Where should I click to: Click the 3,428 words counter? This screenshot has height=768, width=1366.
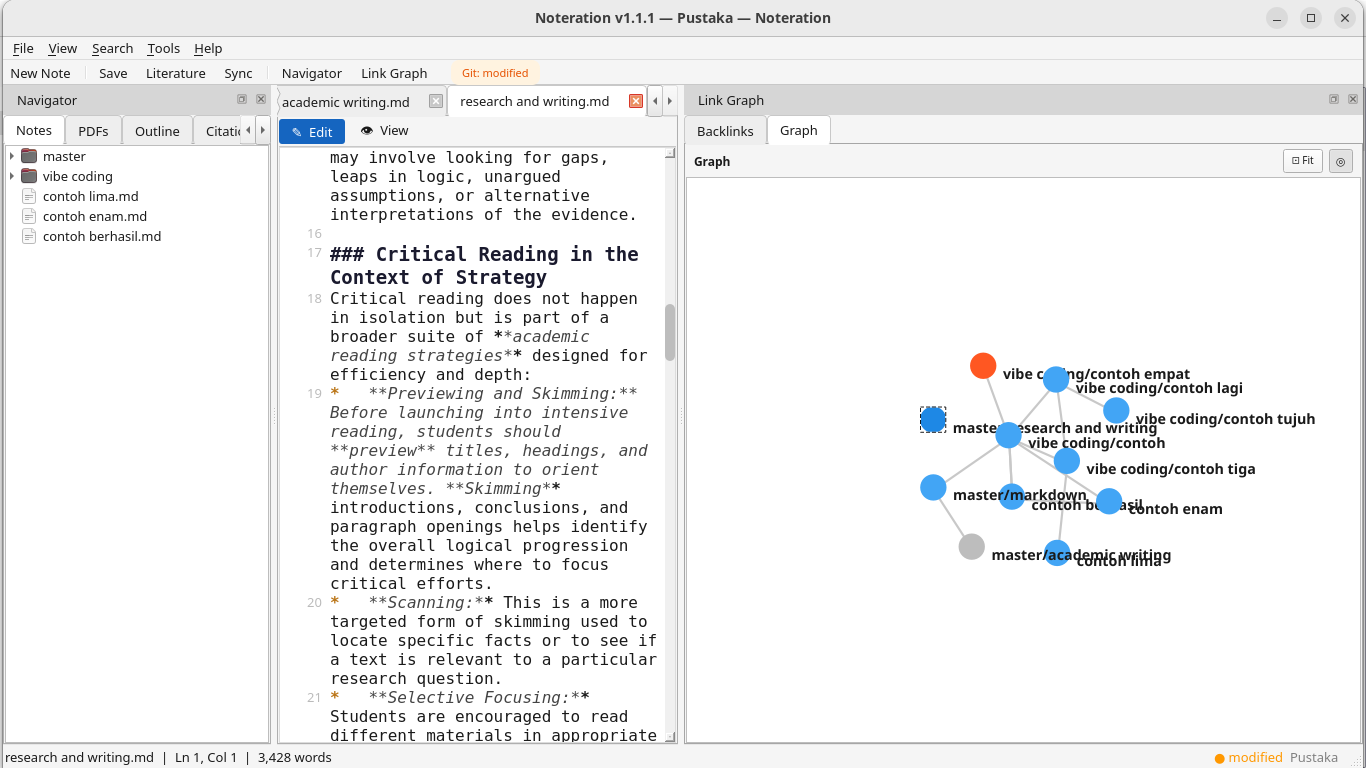point(295,757)
